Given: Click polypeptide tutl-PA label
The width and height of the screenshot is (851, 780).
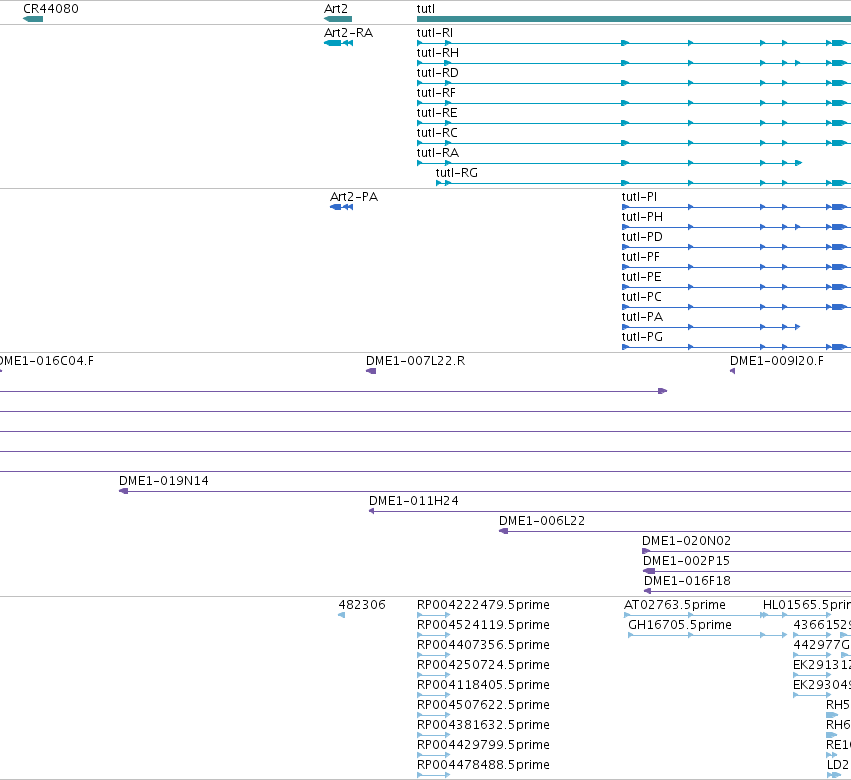Looking at the screenshot, I should click(x=642, y=317).
